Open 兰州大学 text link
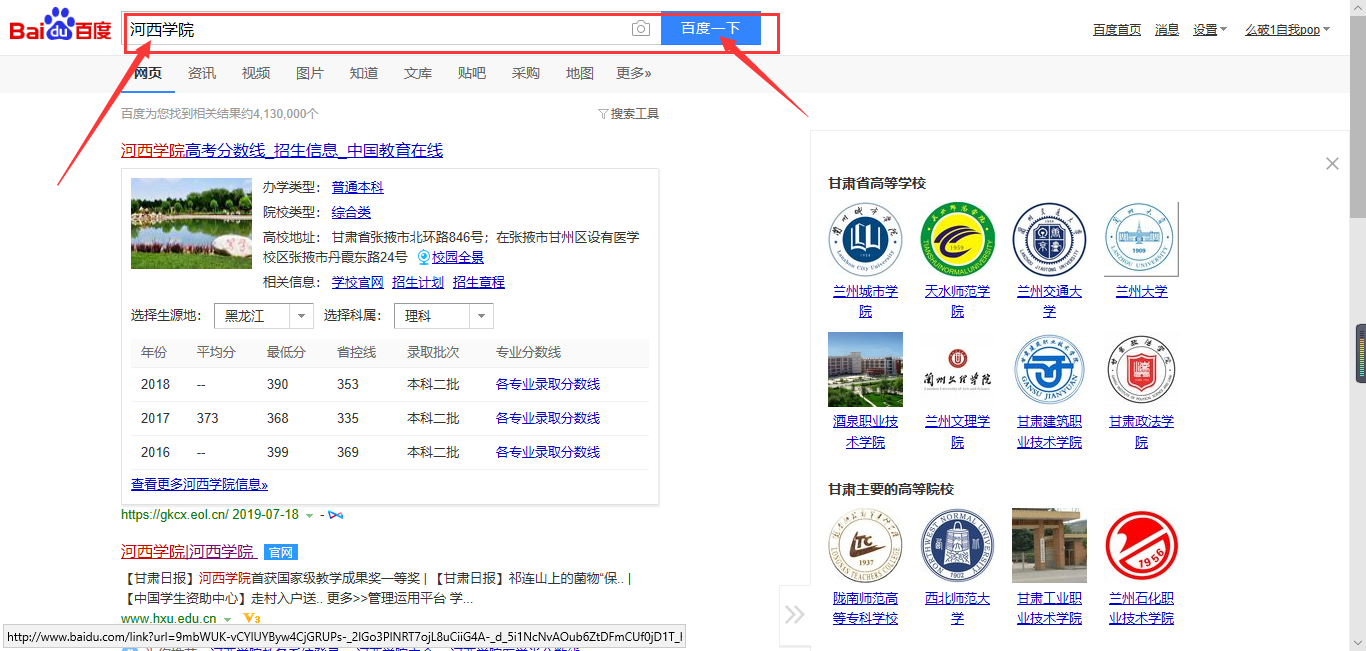The image size is (1366, 651). coord(1141,292)
